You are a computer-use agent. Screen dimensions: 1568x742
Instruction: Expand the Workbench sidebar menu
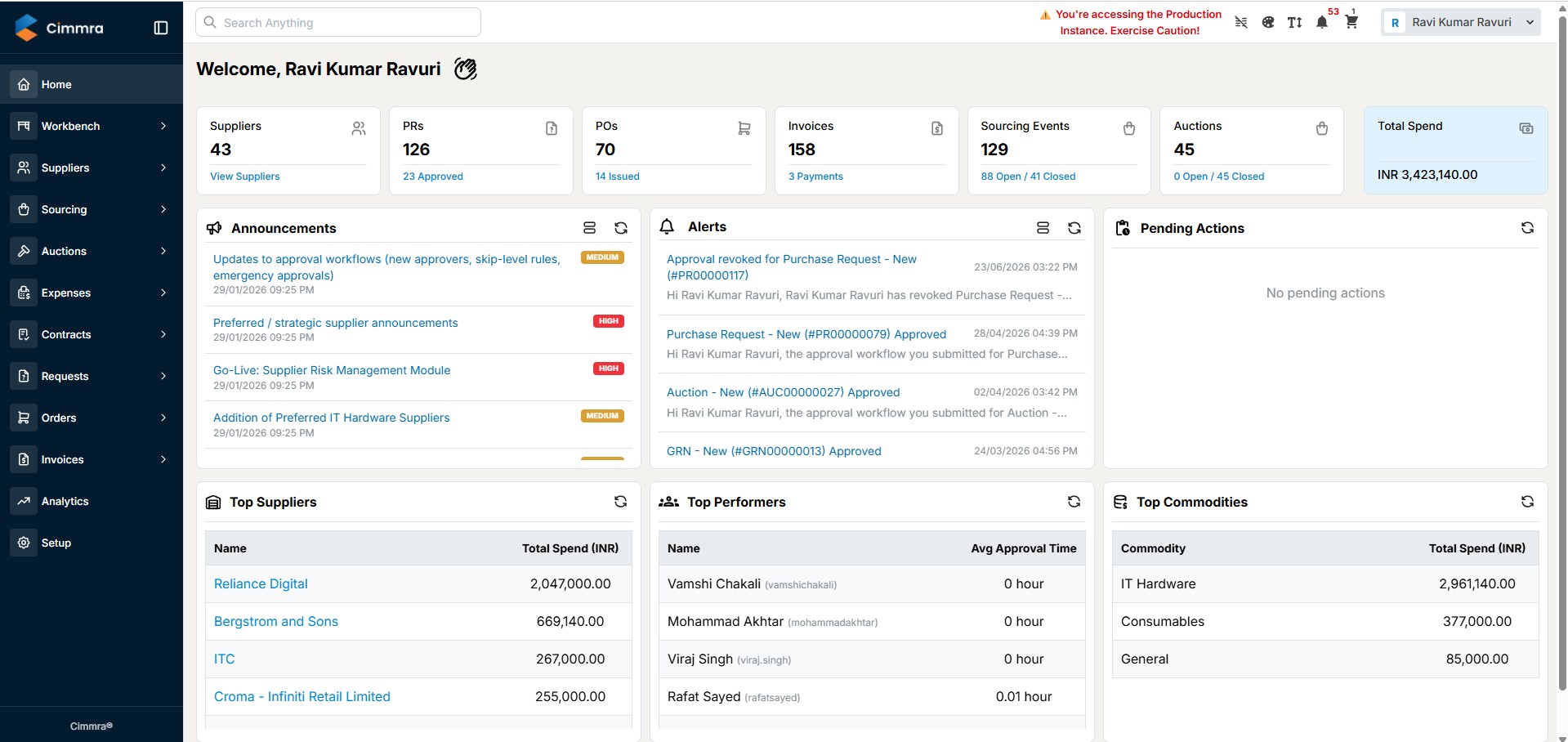tap(92, 126)
